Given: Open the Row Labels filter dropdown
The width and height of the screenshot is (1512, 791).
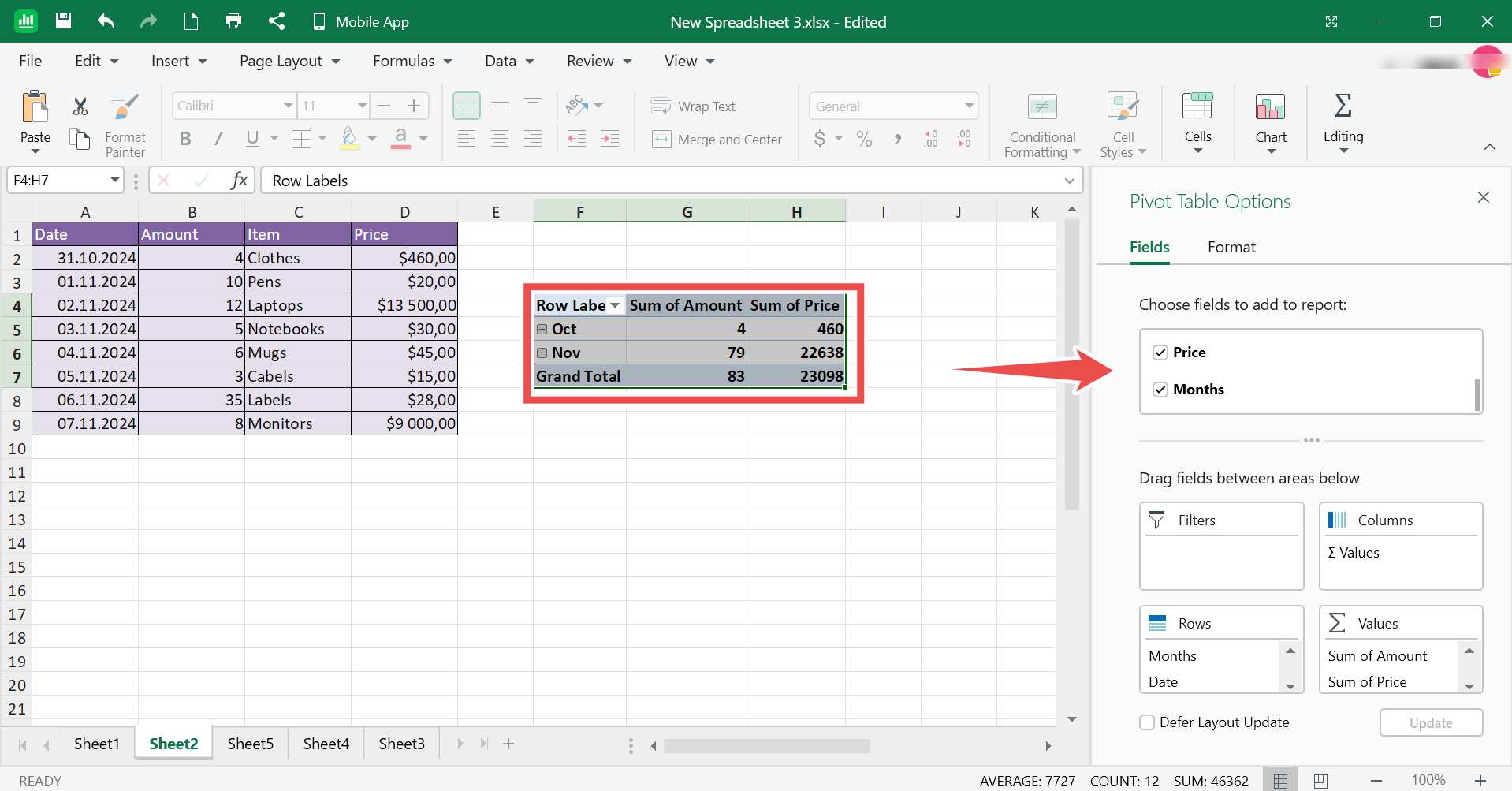Looking at the screenshot, I should pos(614,305).
